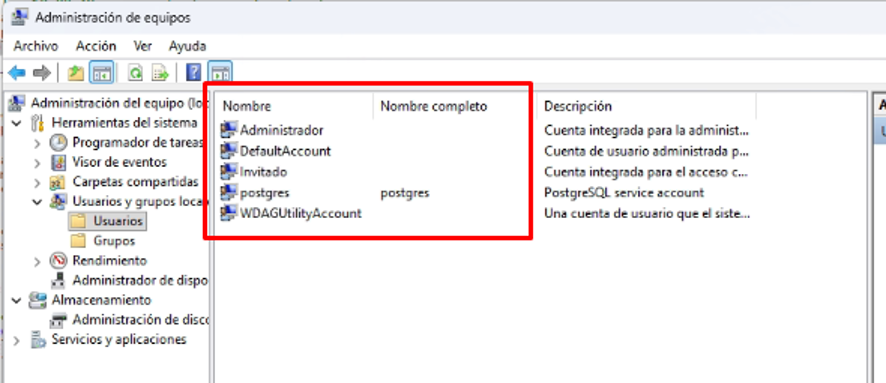Click 'Cuenta integrada para el acceso c...' description
Image resolution: width=886 pixels, height=383 pixels.
tap(646, 172)
